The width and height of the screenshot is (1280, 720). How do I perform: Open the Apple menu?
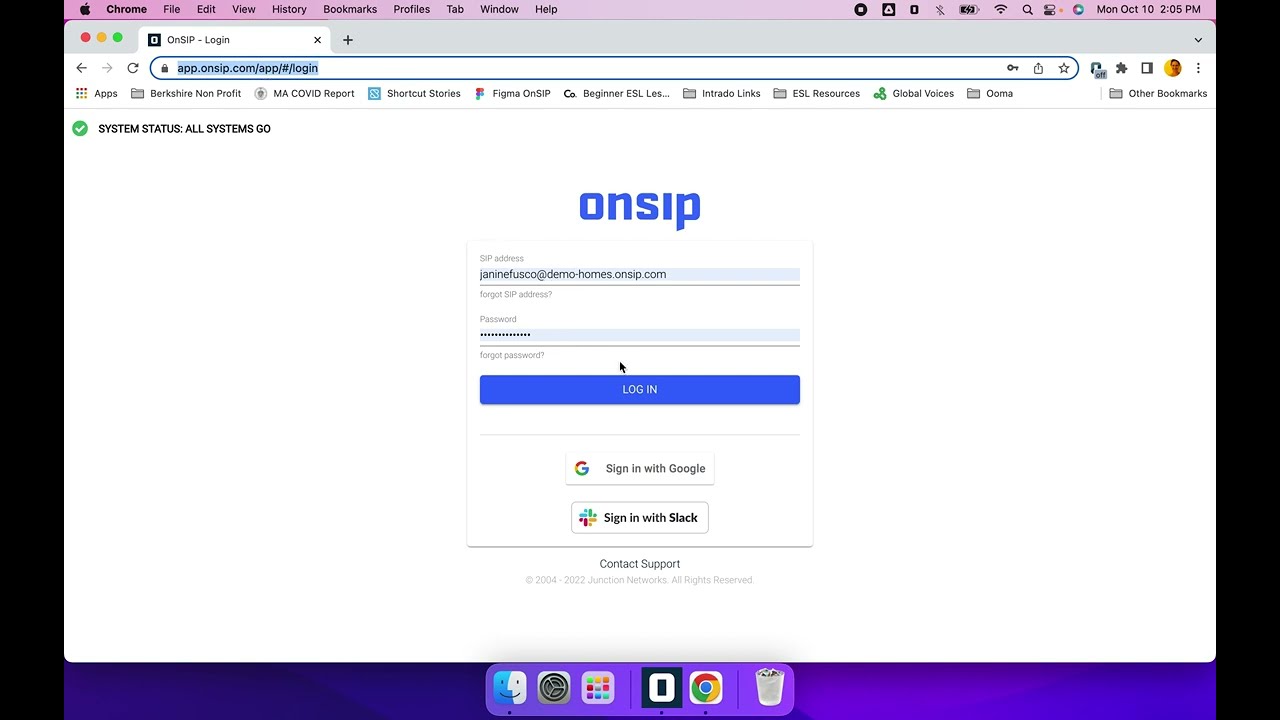coord(85,9)
